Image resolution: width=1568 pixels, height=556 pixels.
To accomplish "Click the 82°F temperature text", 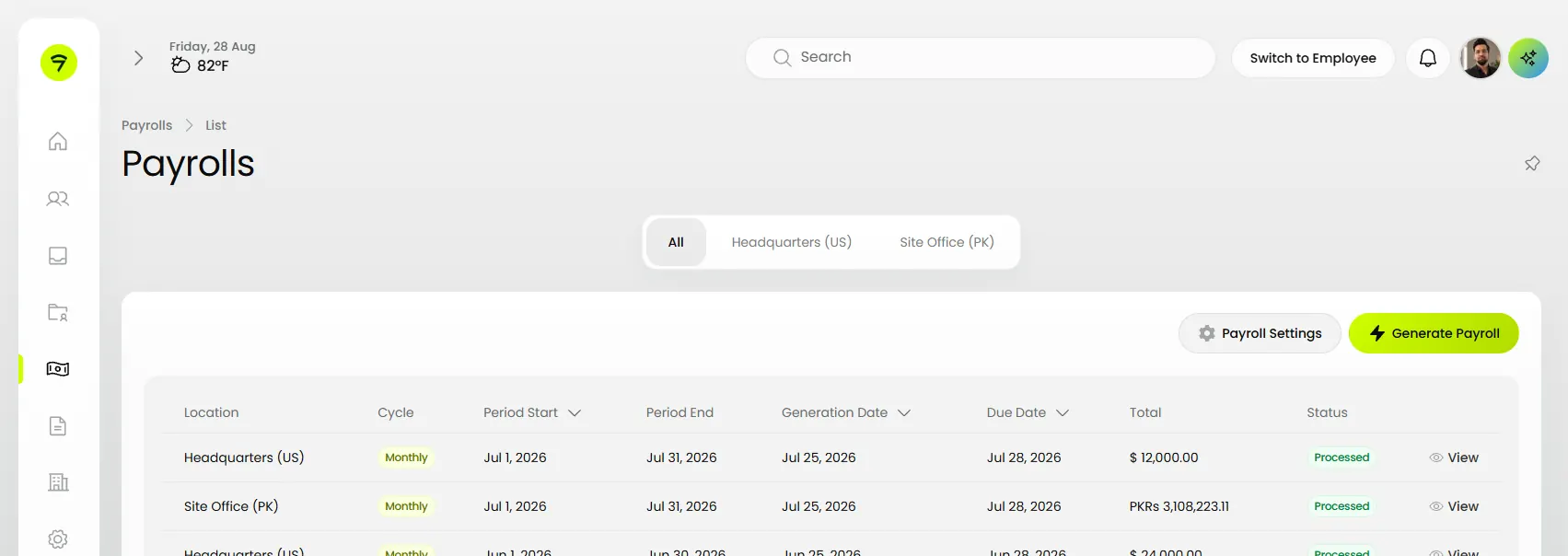I will tap(213, 65).
